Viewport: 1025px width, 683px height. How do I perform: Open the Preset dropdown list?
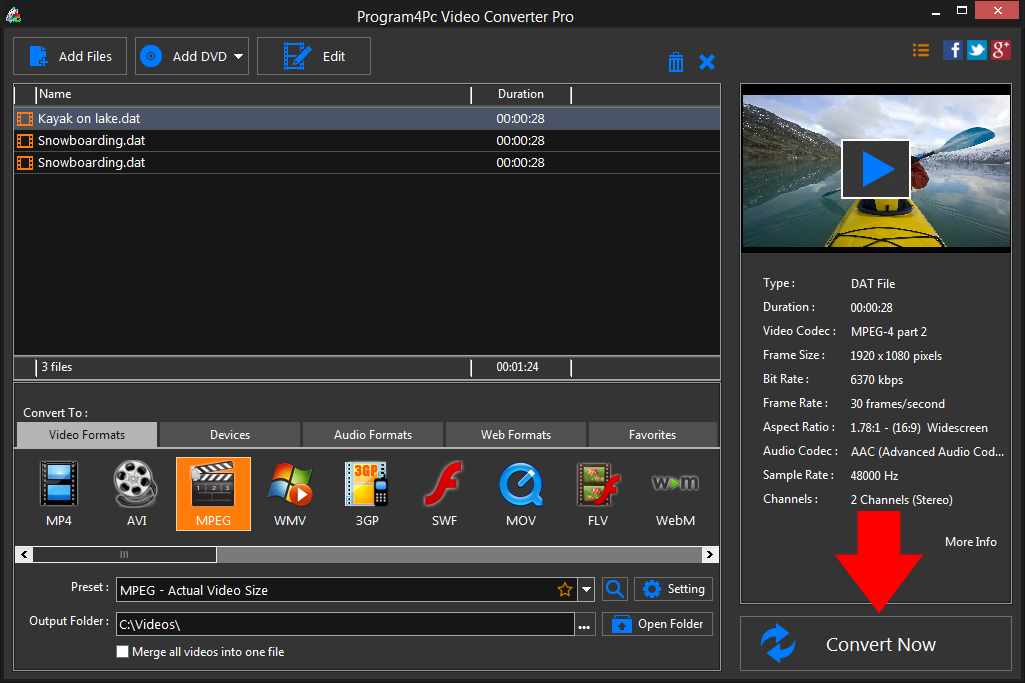pyautogui.click(x=587, y=590)
